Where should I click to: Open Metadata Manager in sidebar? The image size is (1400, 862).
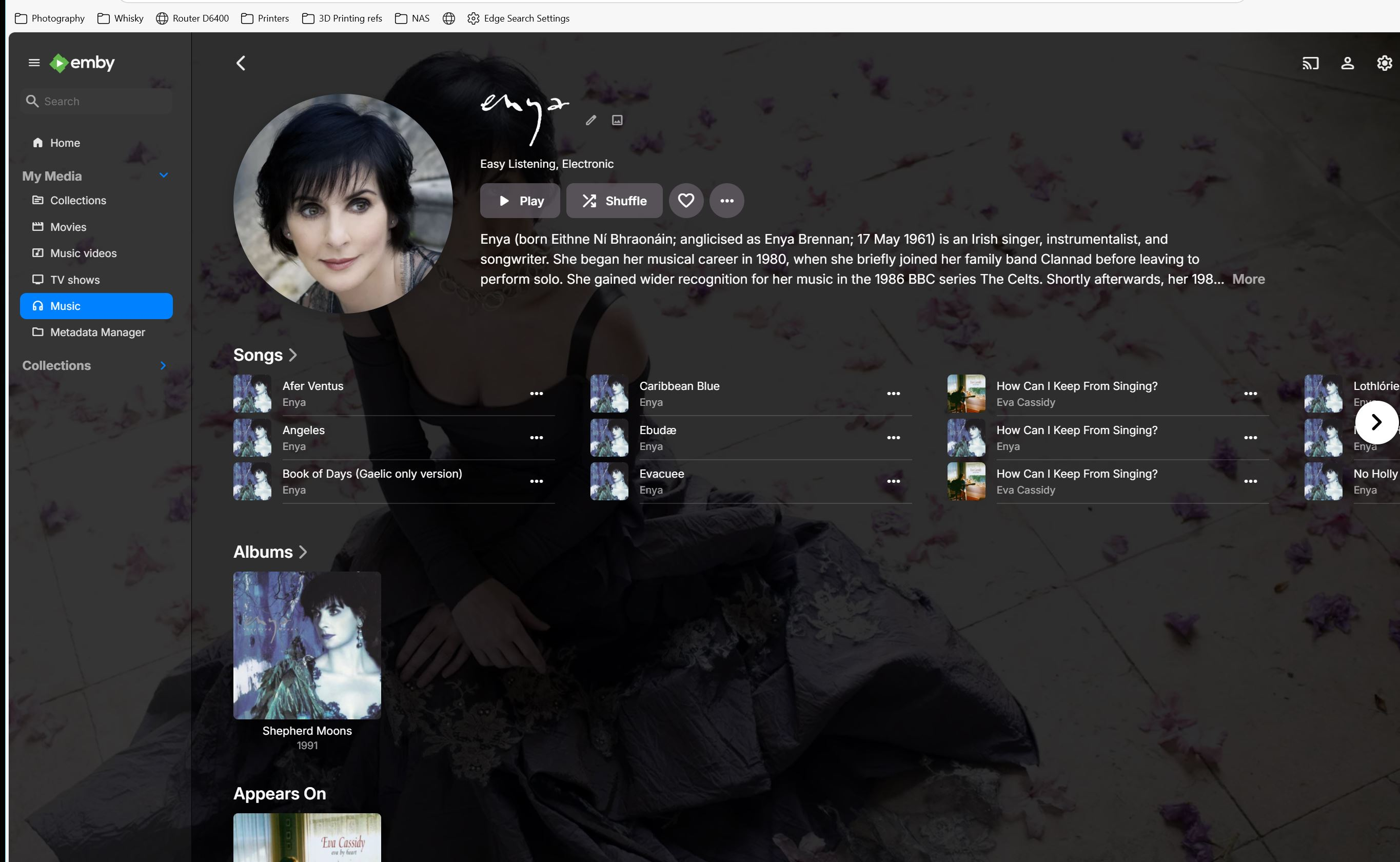(x=96, y=332)
